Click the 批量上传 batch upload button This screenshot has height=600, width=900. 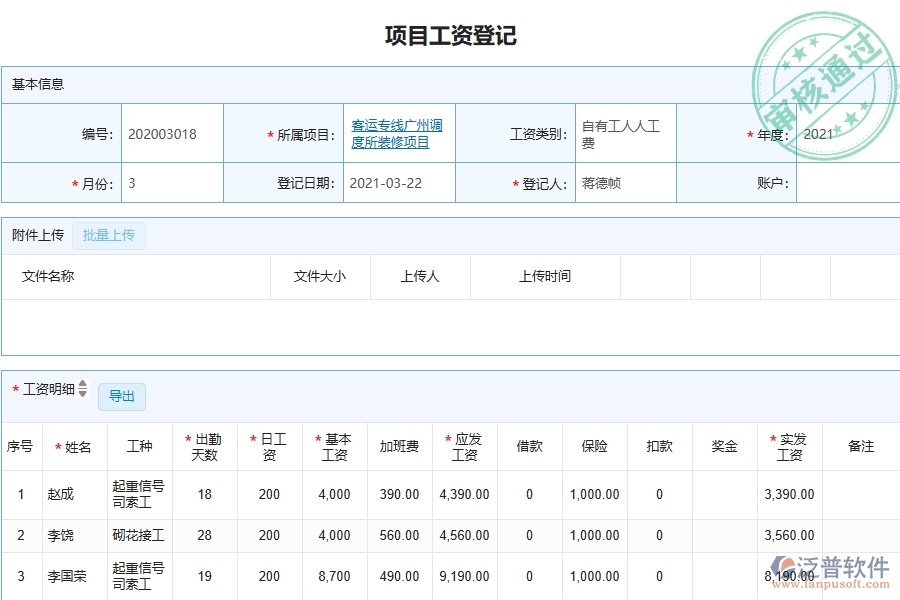pyautogui.click(x=109, y=235)
